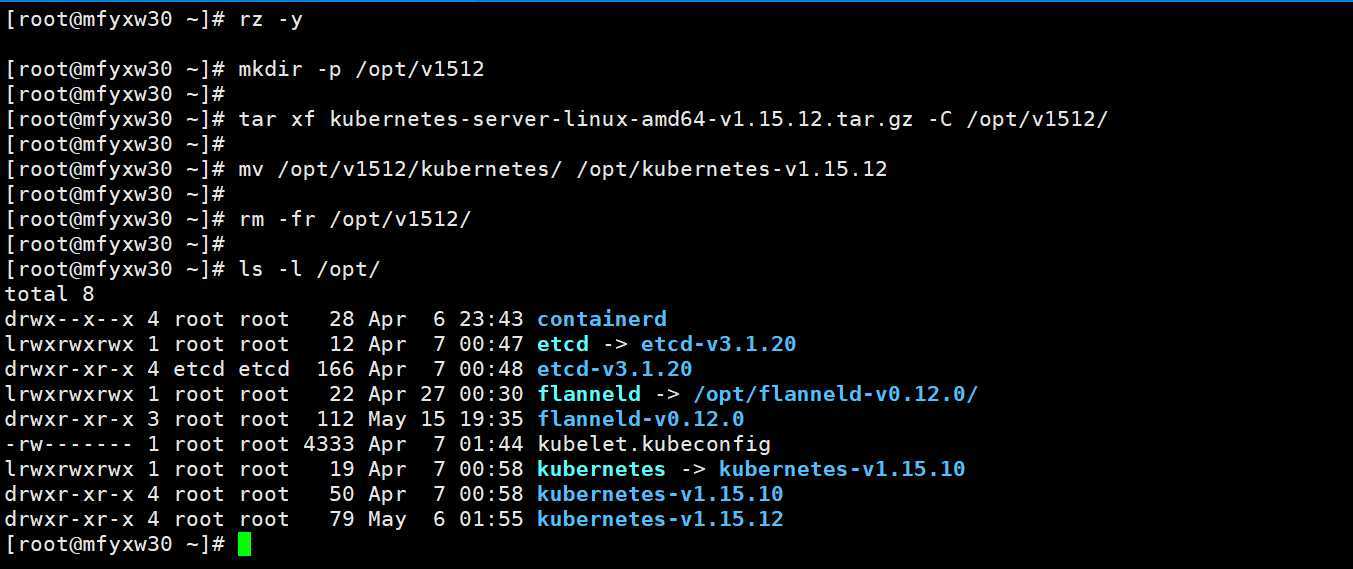This screenshot has height=569, width=1353.
Task: Click the kubernetes-v1.15.10 symlink target after the arrow
Action: [x=842, y=469]
